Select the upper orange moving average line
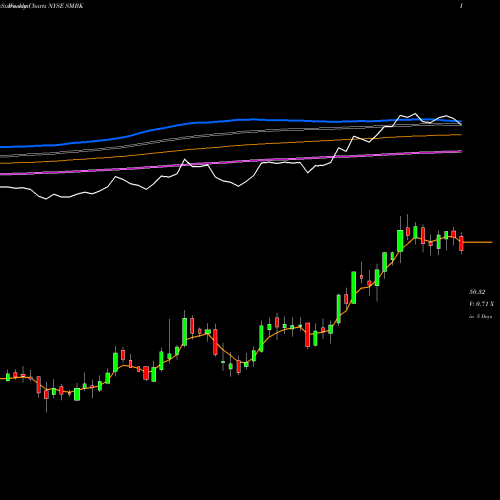Screen dimensions: 500x500 click(x=233, y=147)
